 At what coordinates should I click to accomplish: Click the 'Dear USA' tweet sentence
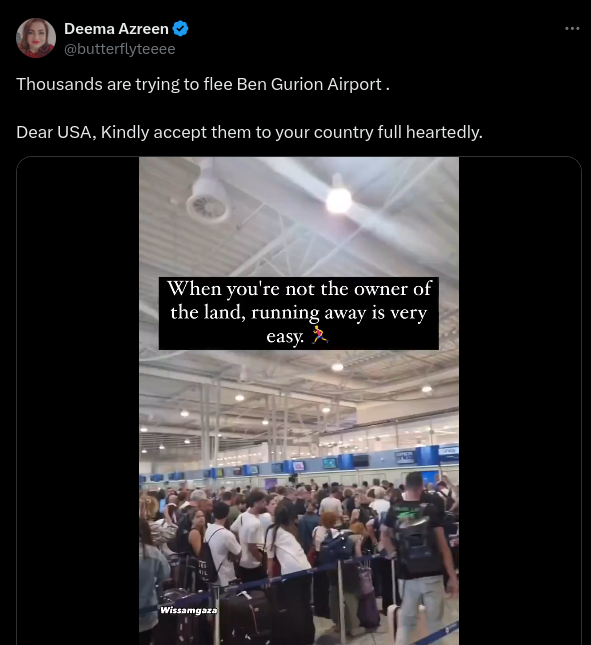[x=249, y=132]
